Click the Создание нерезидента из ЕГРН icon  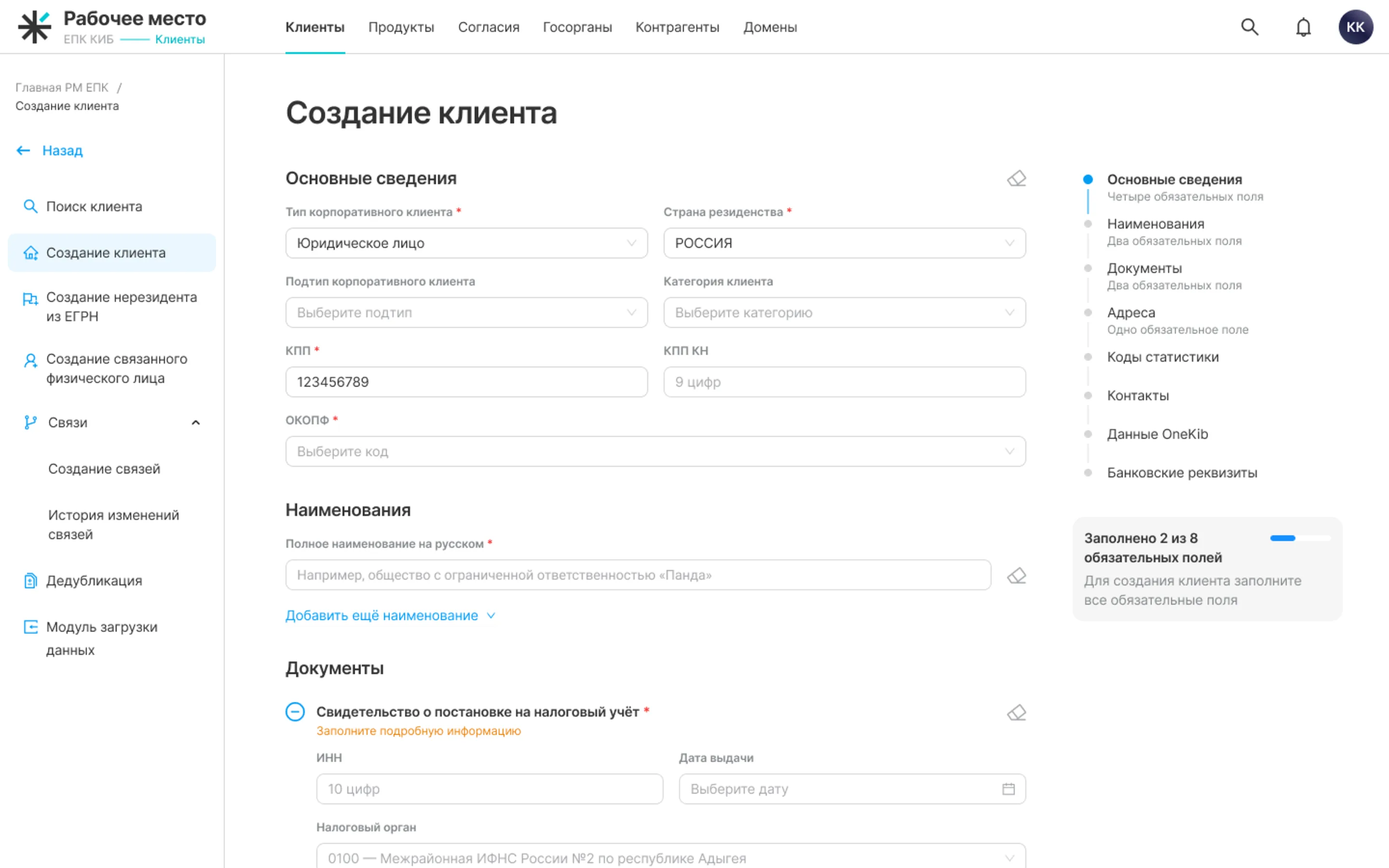point(30,298)
